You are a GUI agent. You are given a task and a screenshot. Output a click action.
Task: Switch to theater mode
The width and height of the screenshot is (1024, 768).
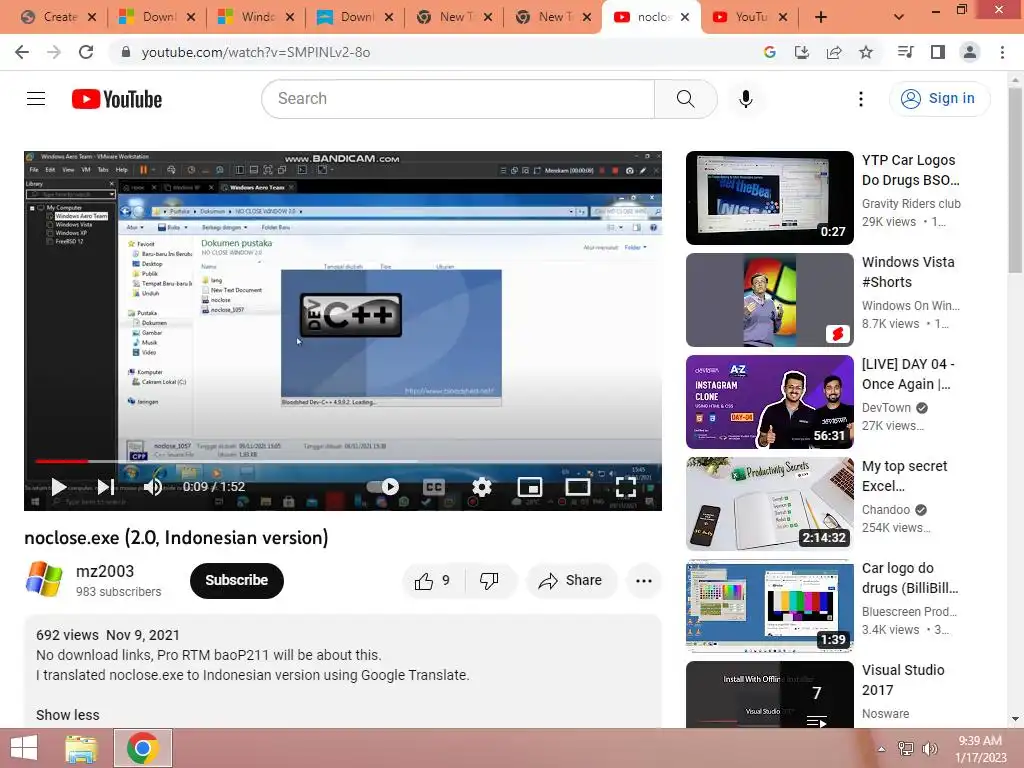[x=577, y=487]
